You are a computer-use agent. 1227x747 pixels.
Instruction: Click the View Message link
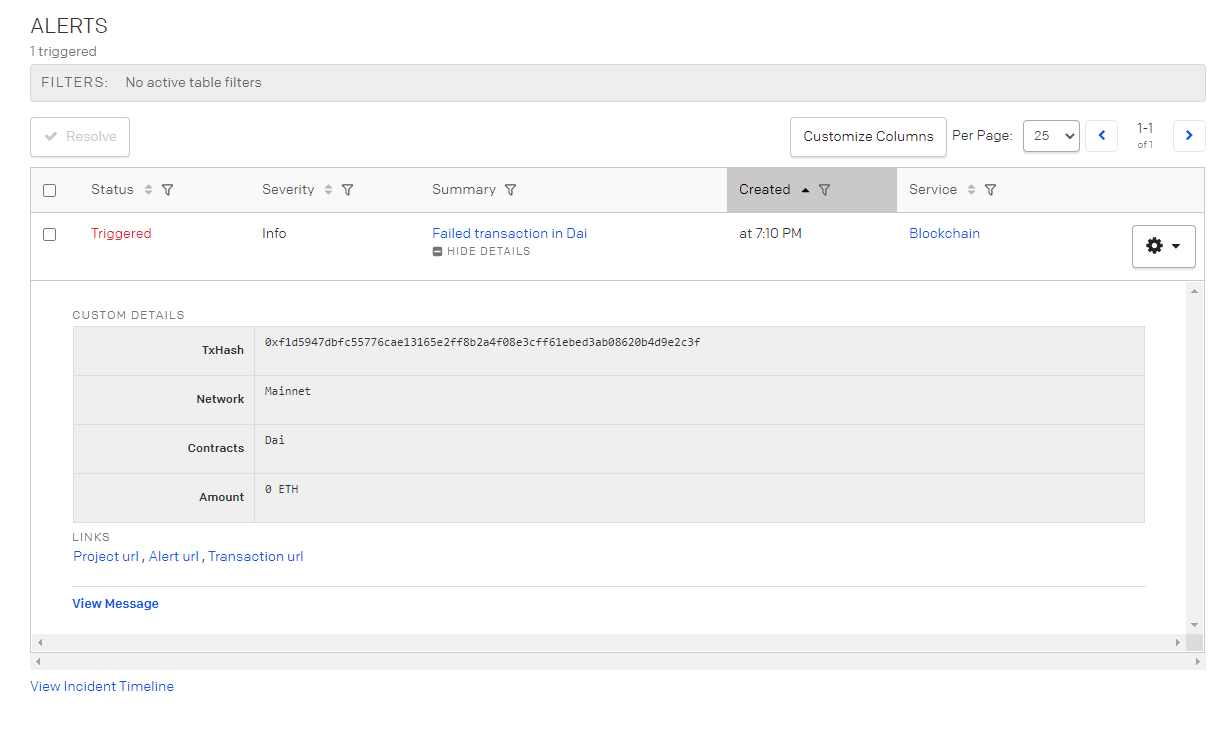pyautogui.click(x=115, y=604)
